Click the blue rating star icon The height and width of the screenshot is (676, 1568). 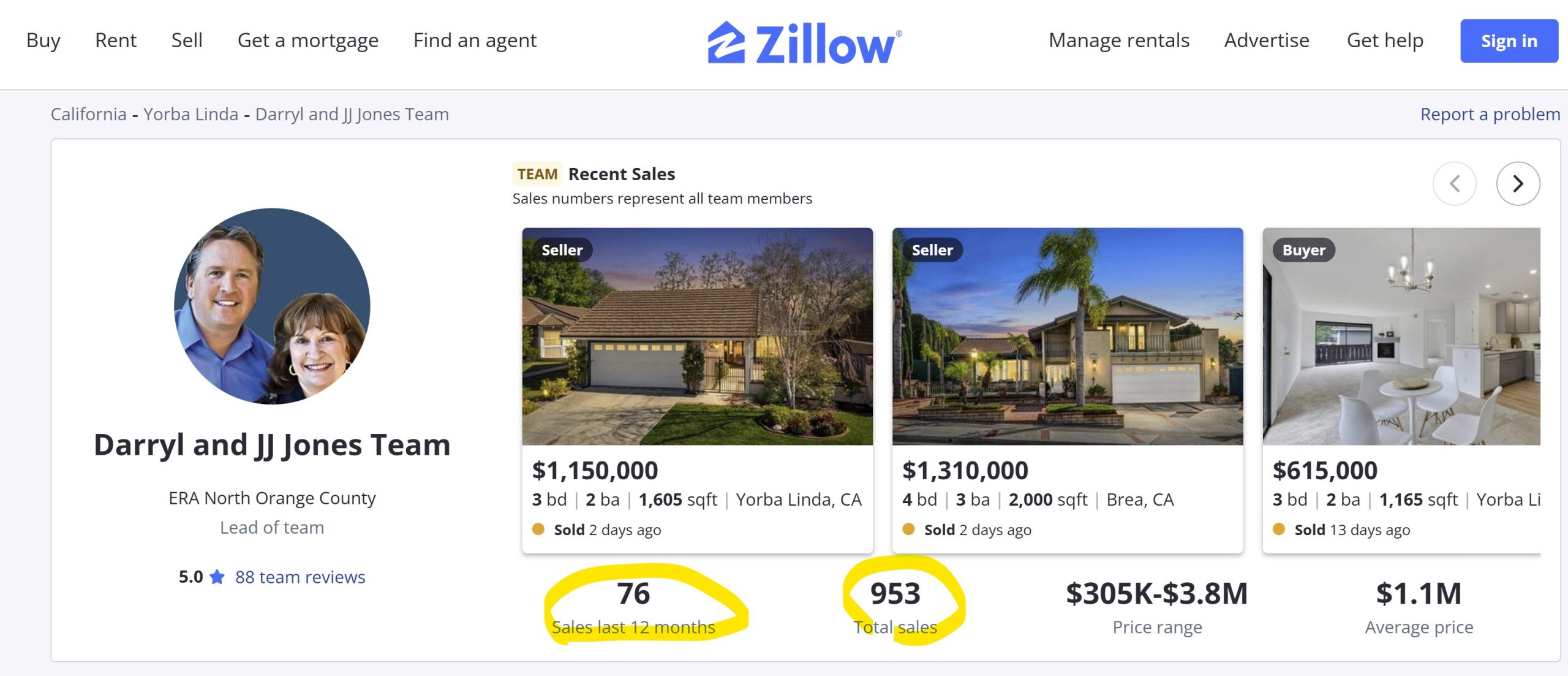(217, 577)
